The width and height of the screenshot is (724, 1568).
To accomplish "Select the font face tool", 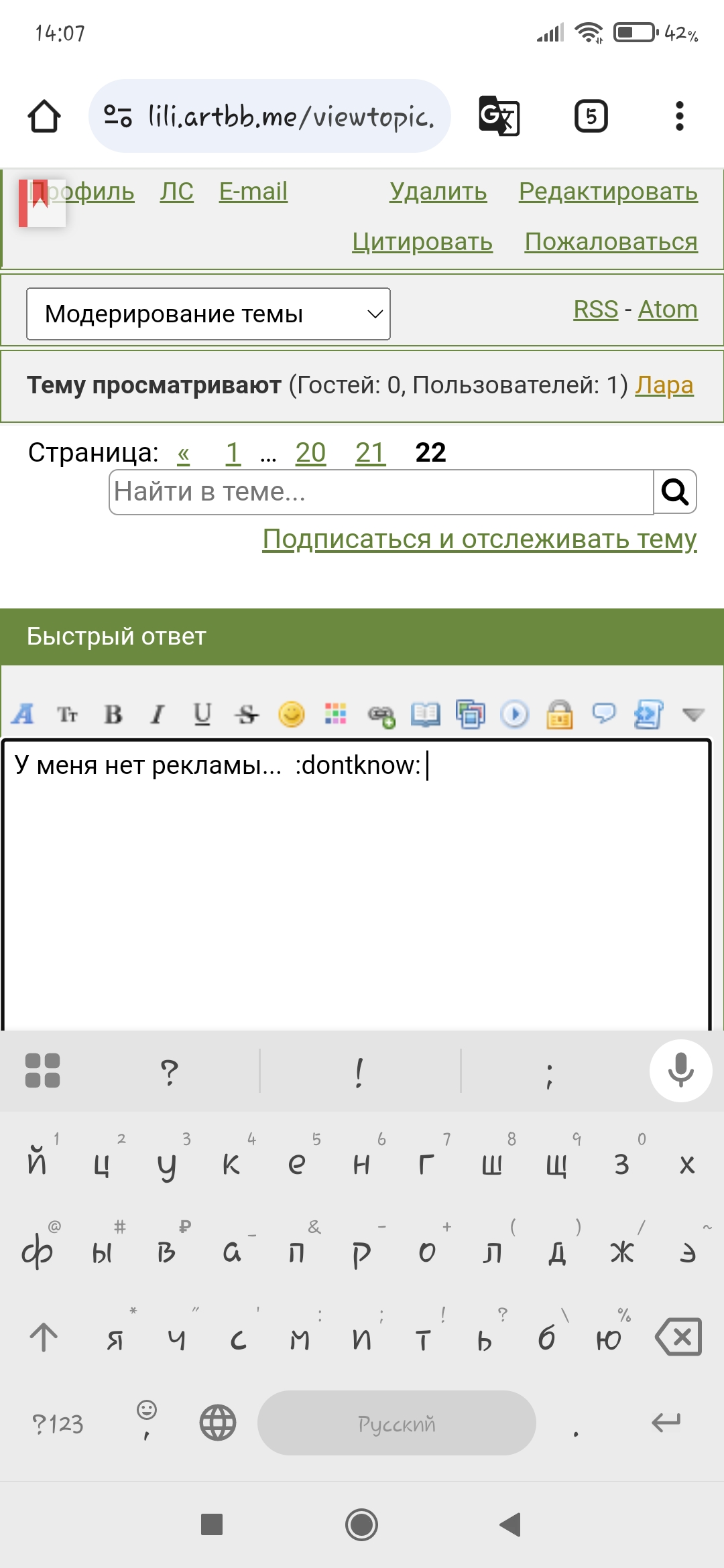I will (x=23, y=714).
